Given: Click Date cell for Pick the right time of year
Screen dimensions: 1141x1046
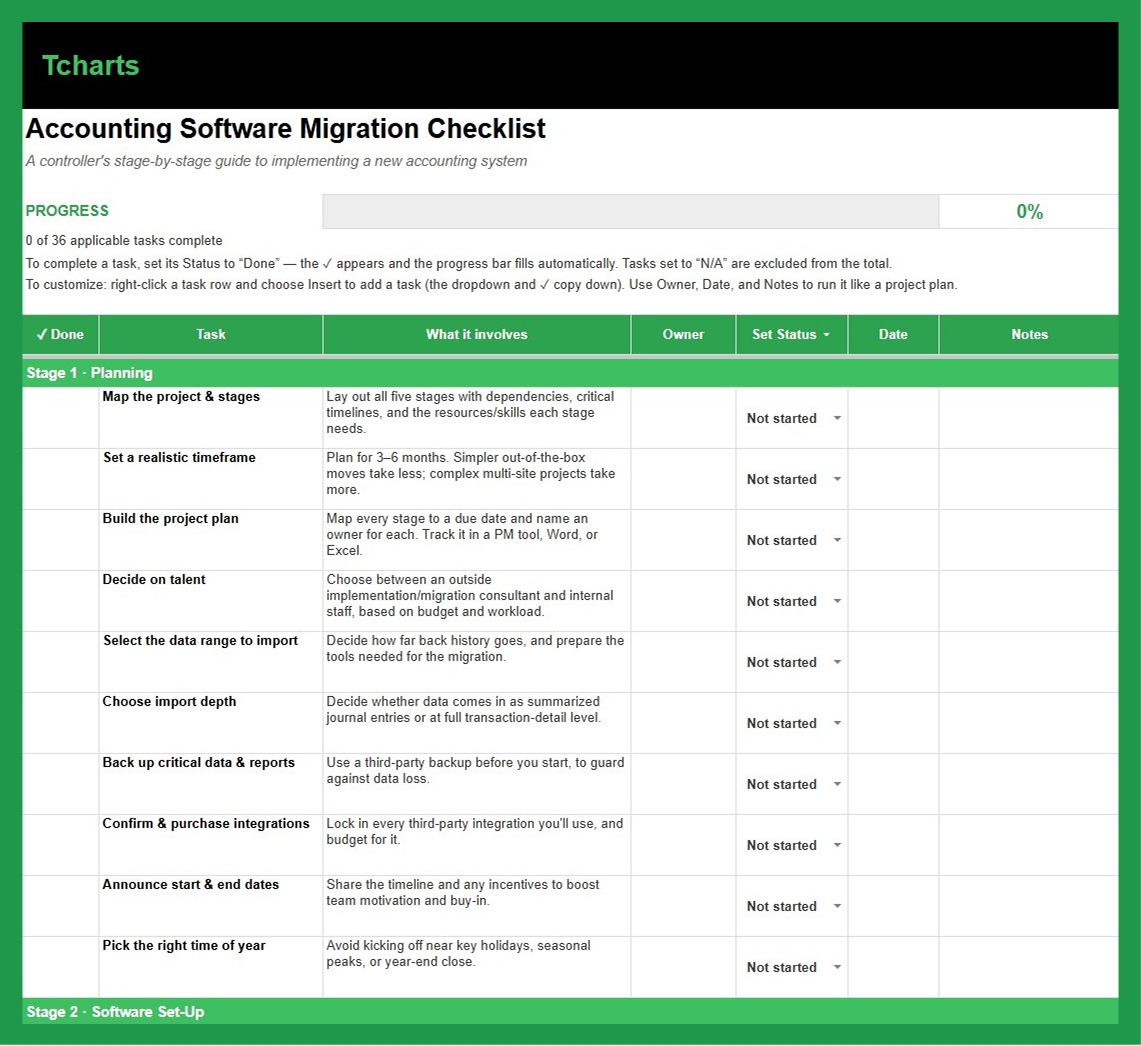Looking at the screenshot, I should click(893, 967).
